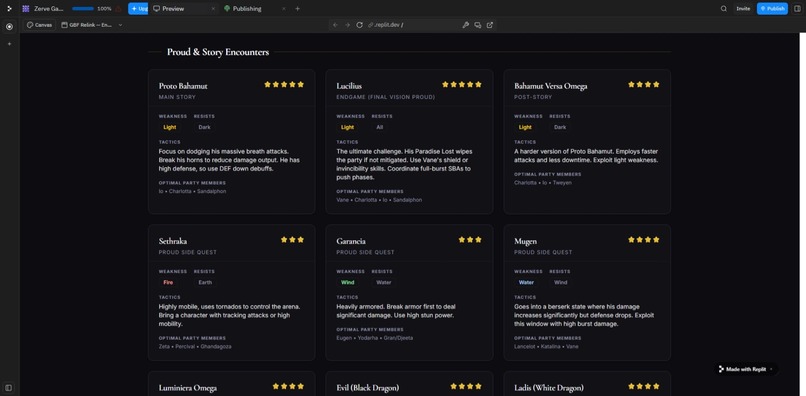Click the Light weakness tag on Proto Bahamut
Screen dimensions: 806x396
coord(170,127)
